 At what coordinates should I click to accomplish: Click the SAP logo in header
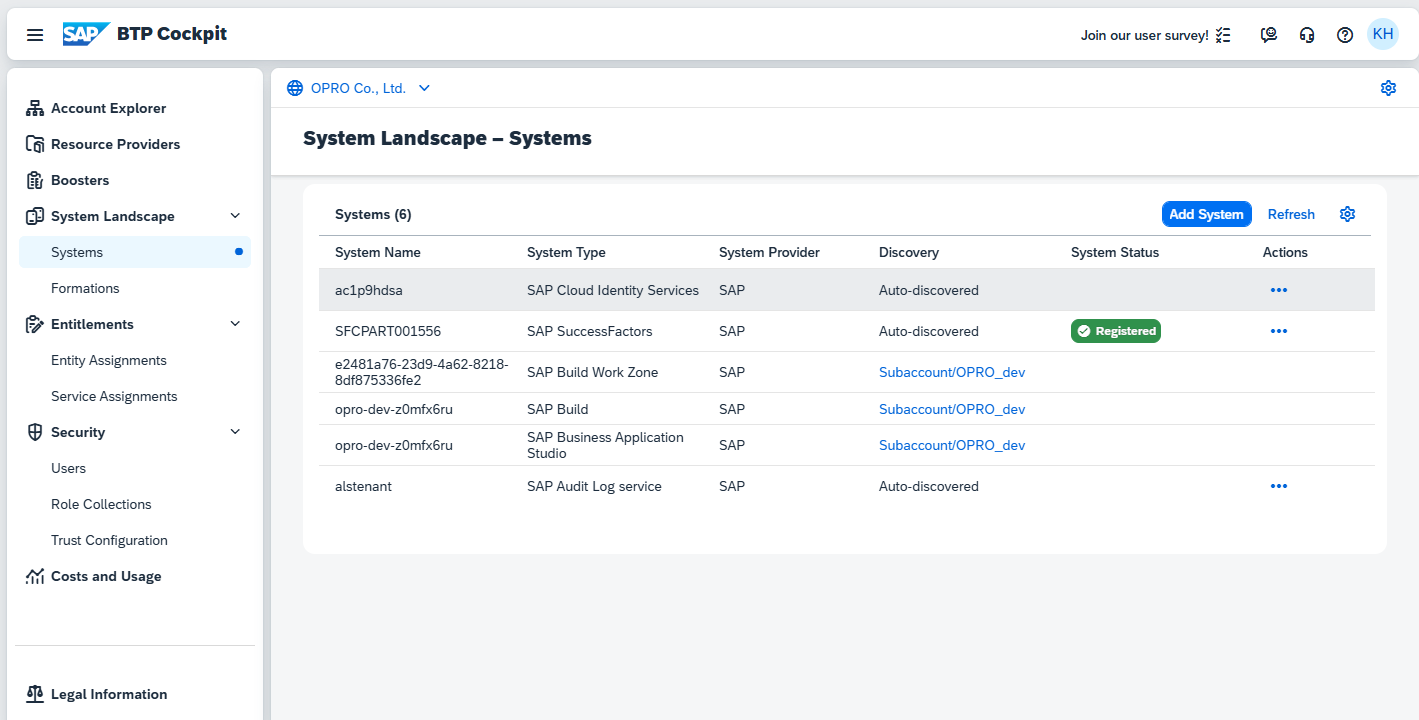(x=86, y=34)
